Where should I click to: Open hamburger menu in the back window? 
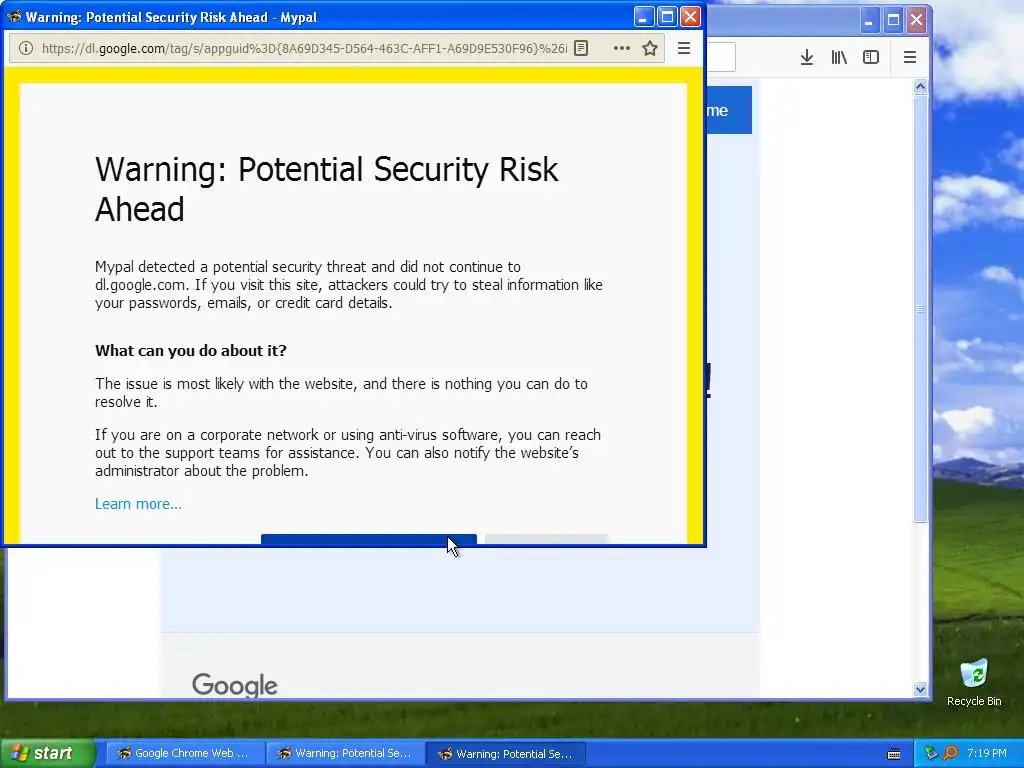point(910,57)
